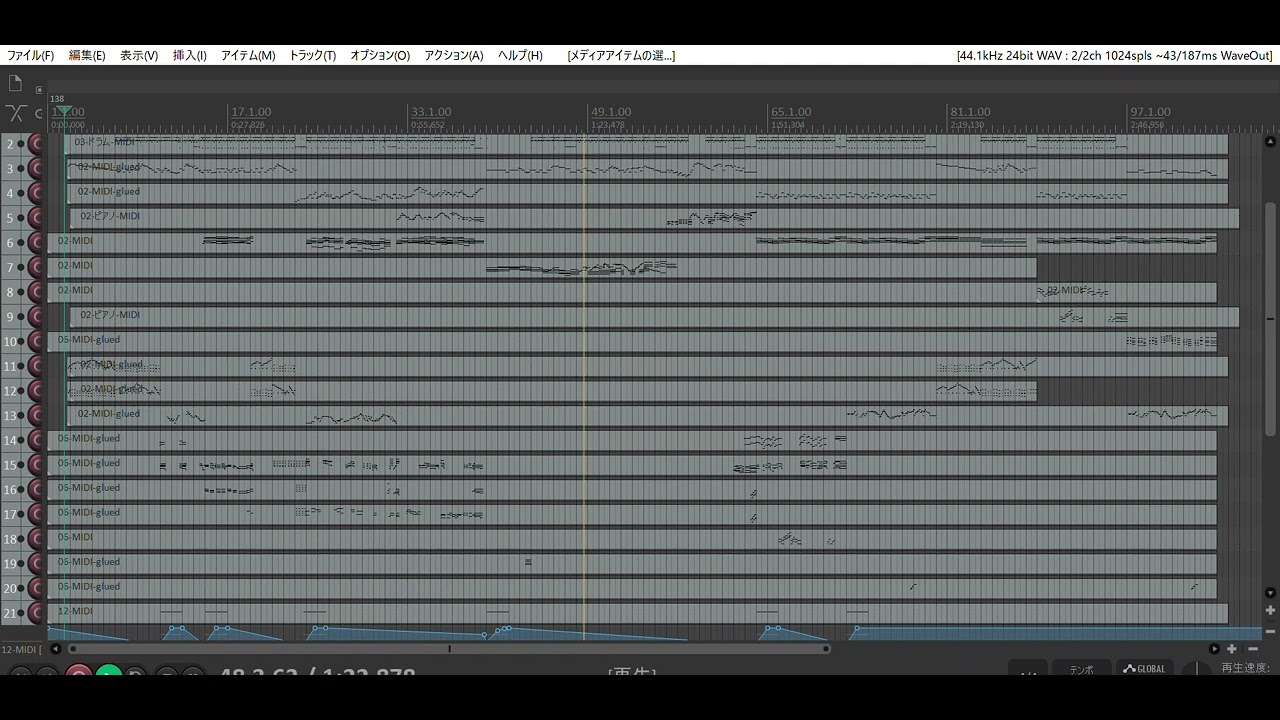Screen dimensions: 1280x720
Task: Click the horizontal scrollbar thumb
Action: [x=448, y=649]
